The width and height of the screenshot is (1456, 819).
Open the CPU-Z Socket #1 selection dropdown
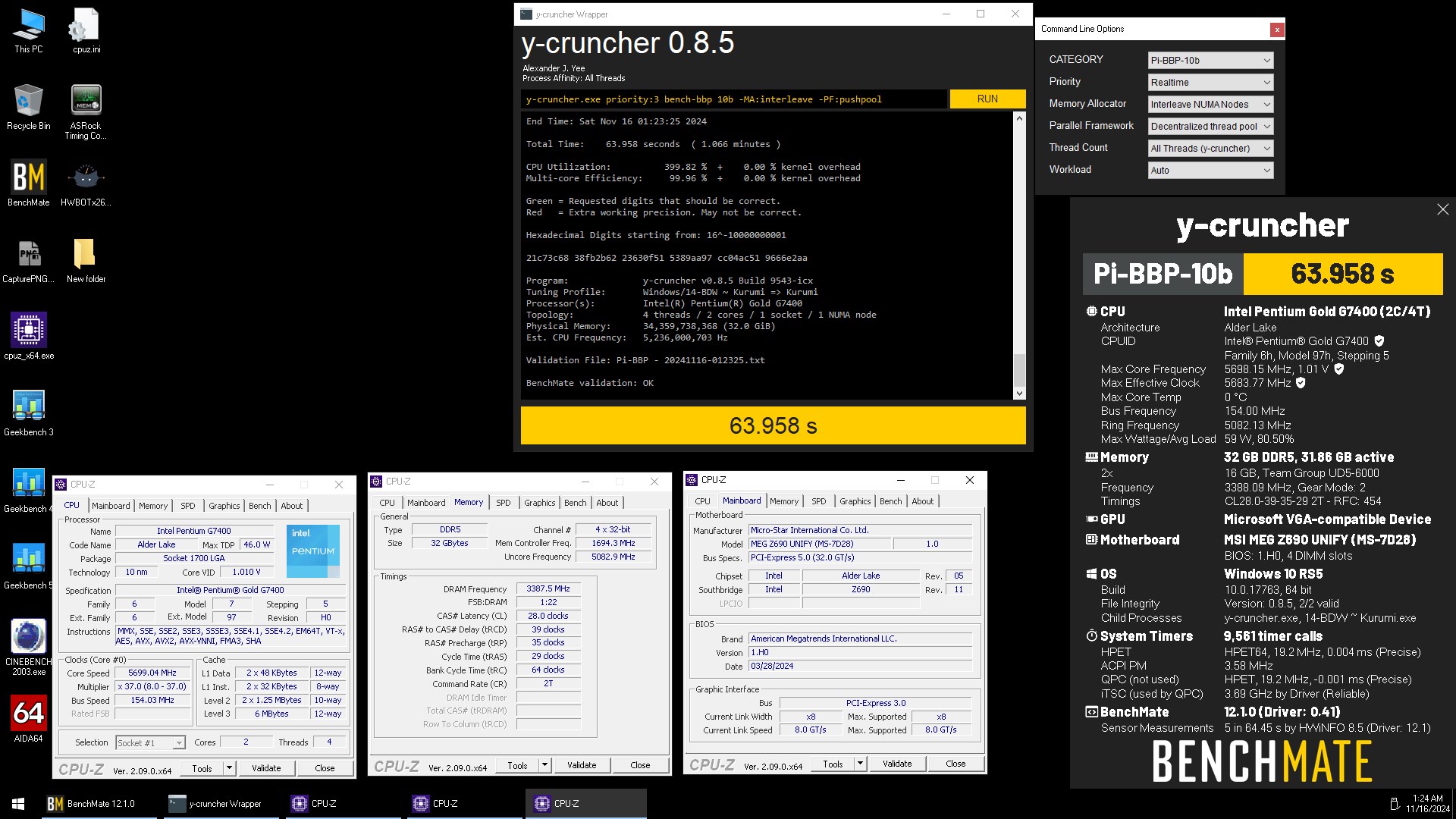coord(150,742)
